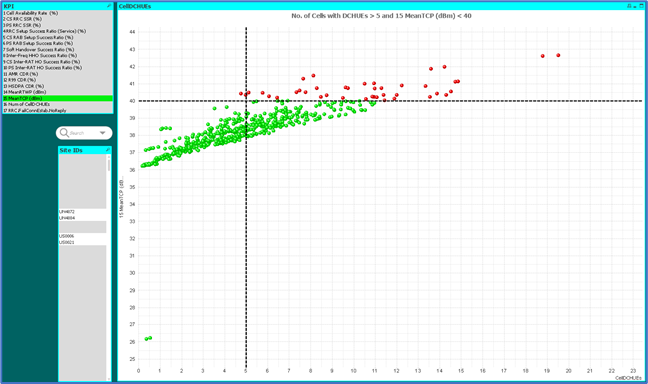
Task: Select KPI '13 HSDPA CDR (%)'
Action: coord(57,86)
